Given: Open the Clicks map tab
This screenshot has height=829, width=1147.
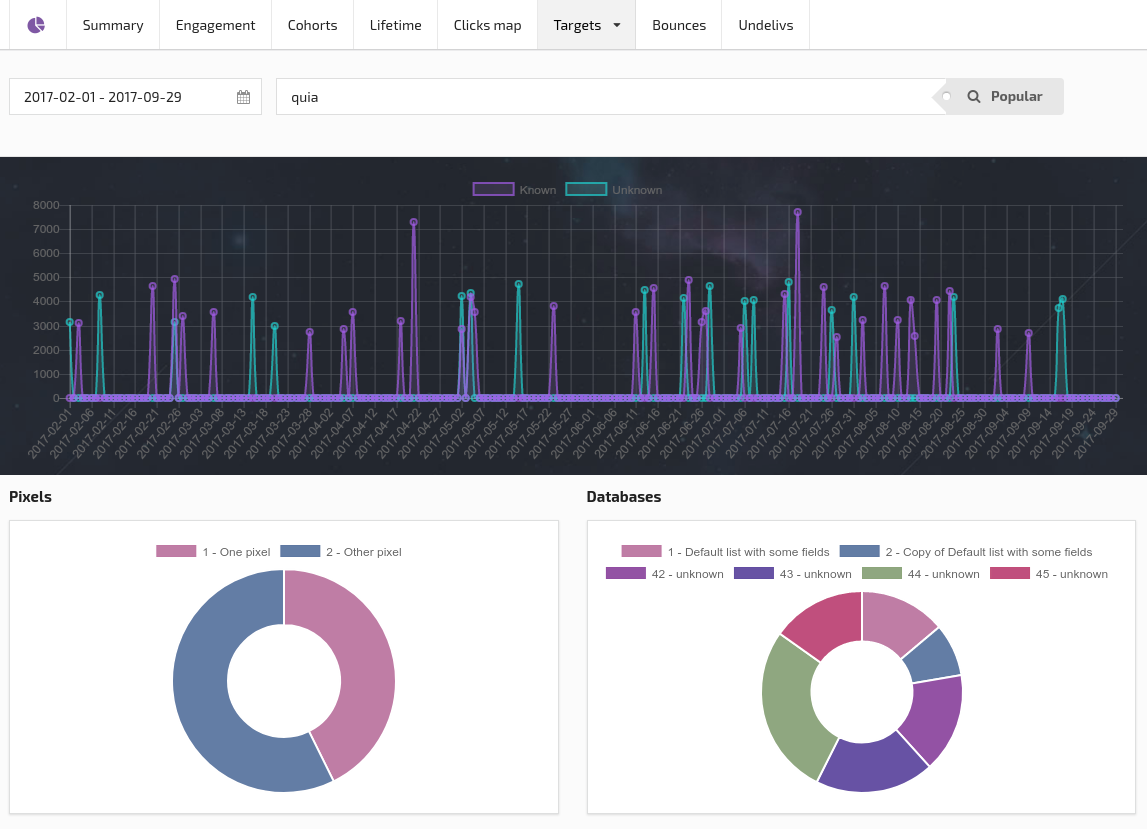Looking at the screenshot, I should coord(487,25).
